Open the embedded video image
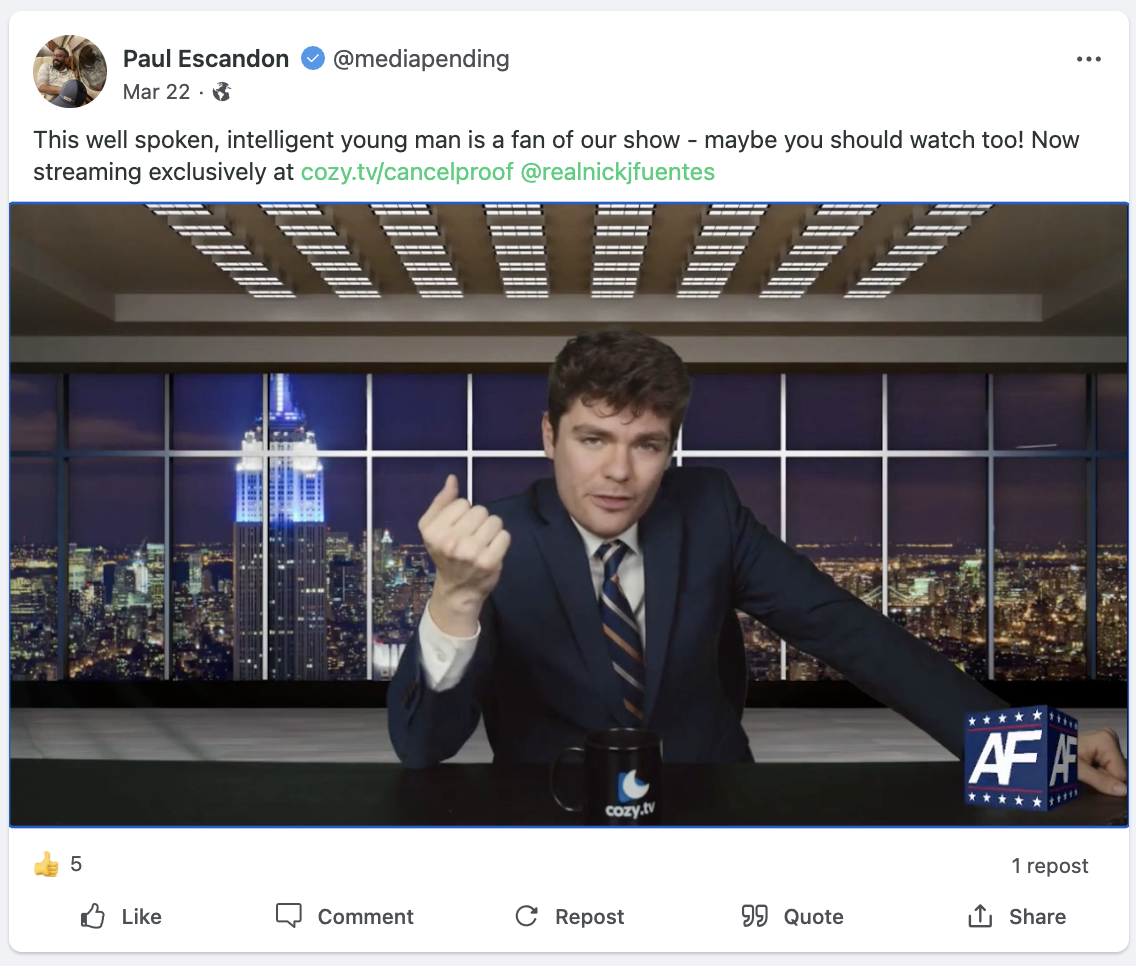The image size is (1136, 966). click(569, 515)
